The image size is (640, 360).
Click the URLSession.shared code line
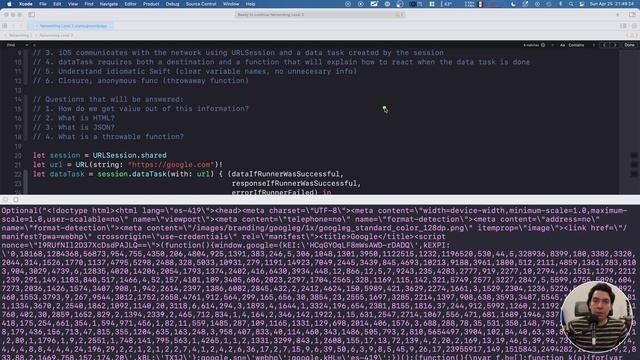pyautogui.click(x=100, y=156)
